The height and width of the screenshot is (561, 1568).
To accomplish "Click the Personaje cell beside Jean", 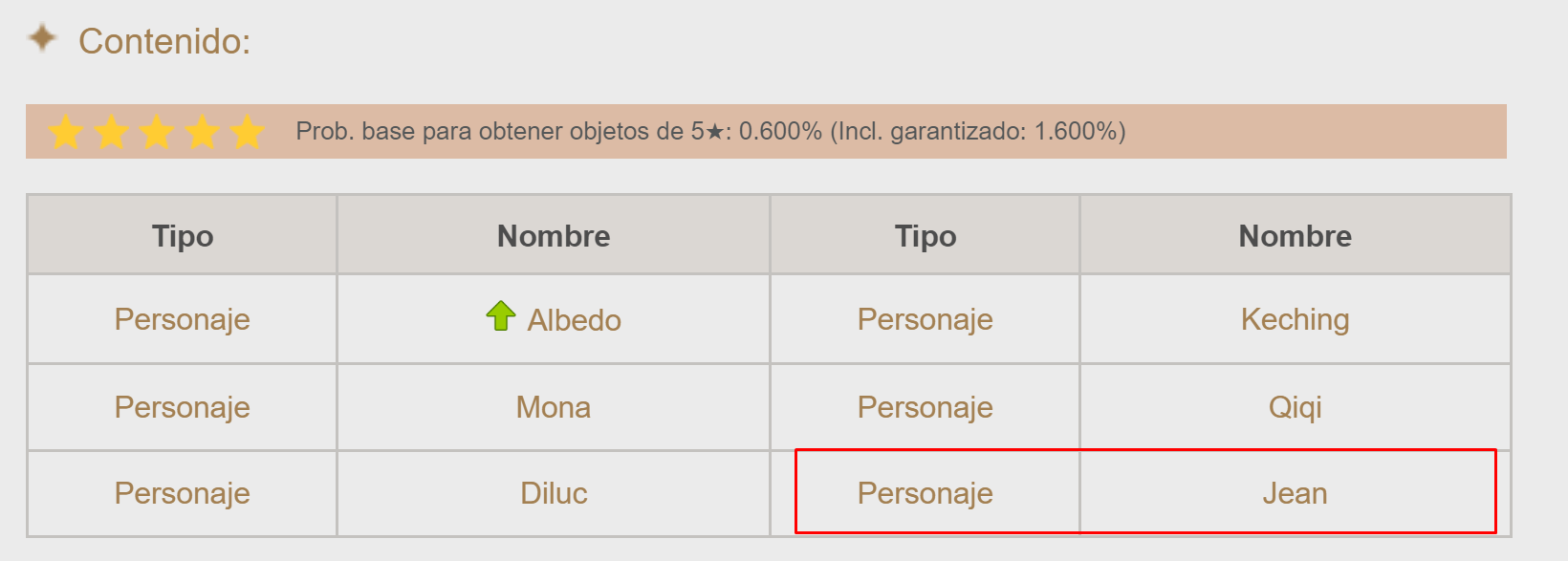I will coord(925,493).
